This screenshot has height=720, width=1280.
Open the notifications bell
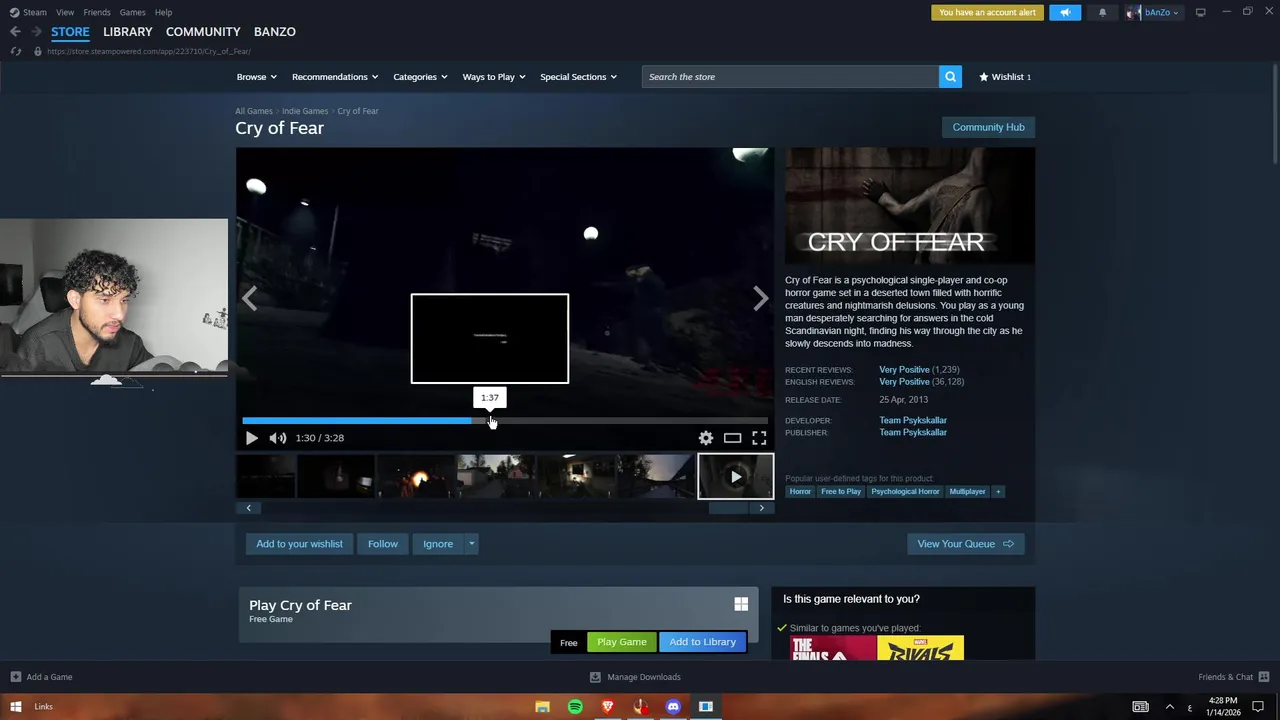[x=1102, y=12]
